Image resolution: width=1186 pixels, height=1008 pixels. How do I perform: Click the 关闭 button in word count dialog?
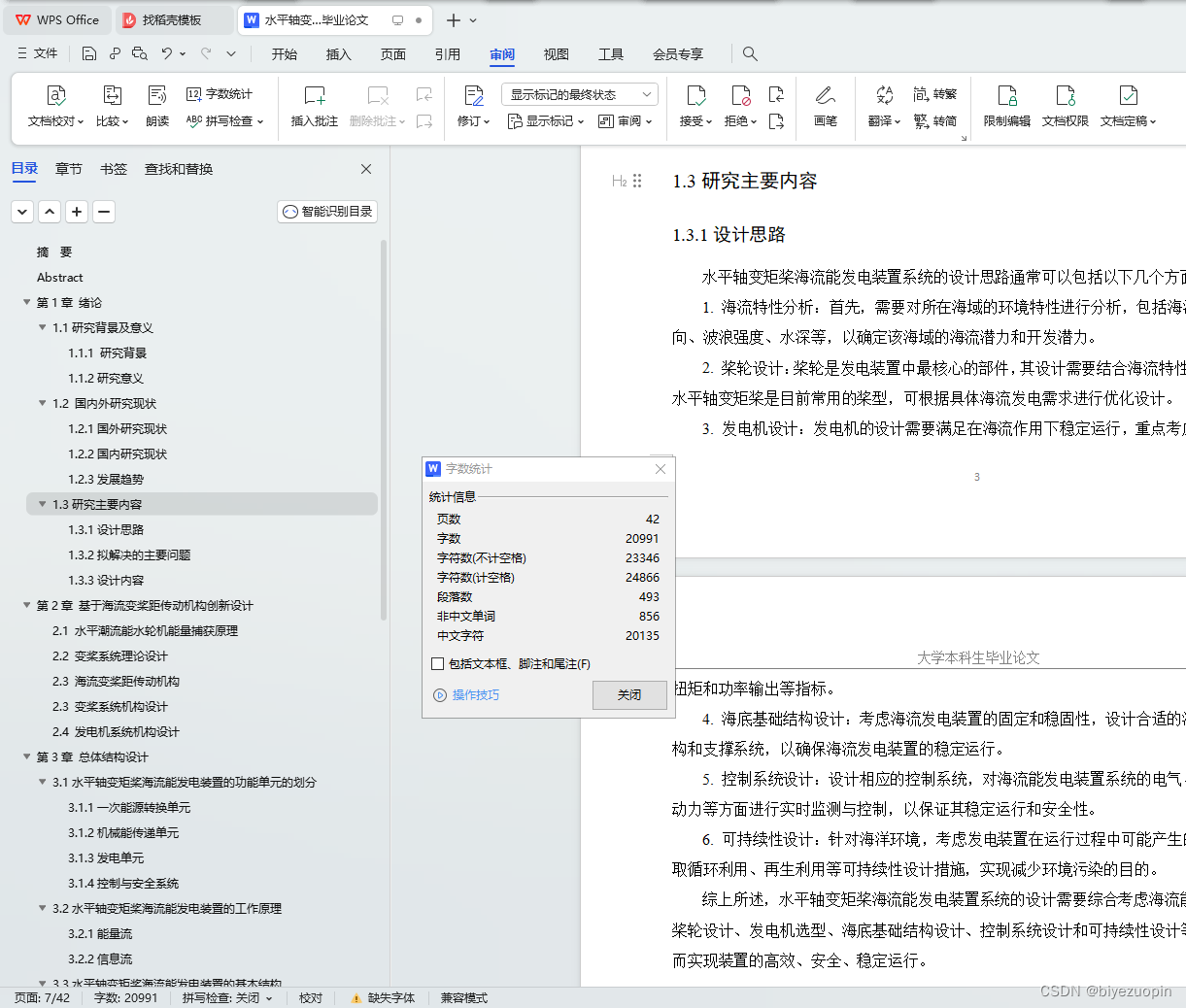pos(629,694)
